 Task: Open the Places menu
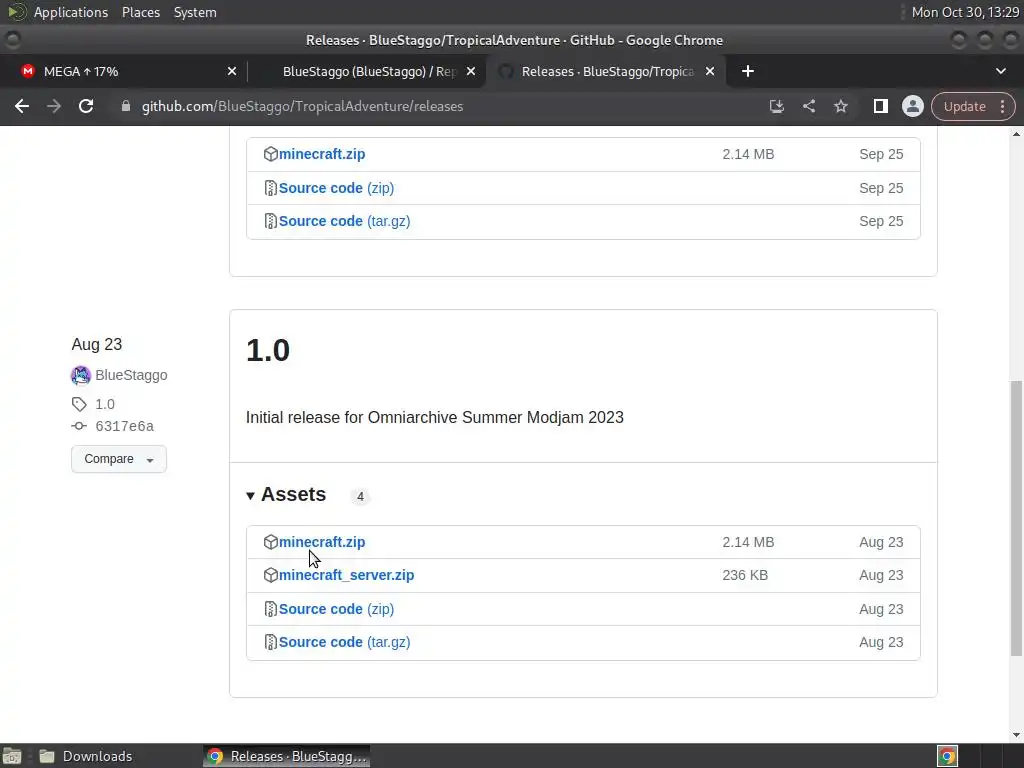[x=140, y=12]
